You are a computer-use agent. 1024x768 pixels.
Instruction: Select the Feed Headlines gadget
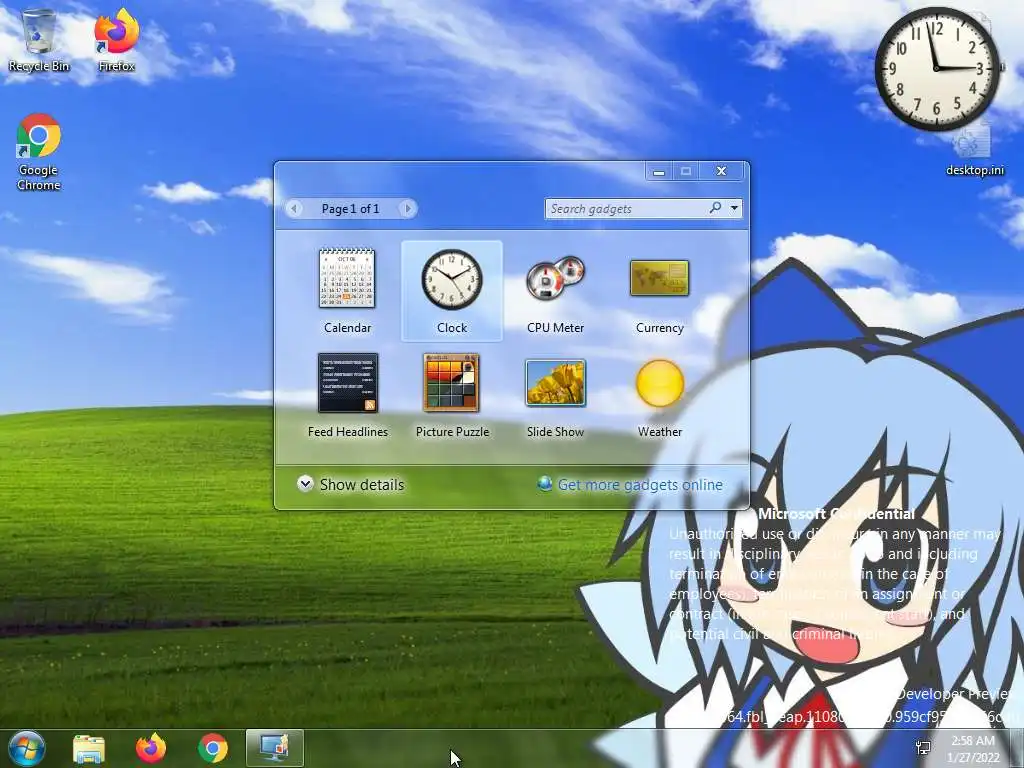(x=347, y=395)
